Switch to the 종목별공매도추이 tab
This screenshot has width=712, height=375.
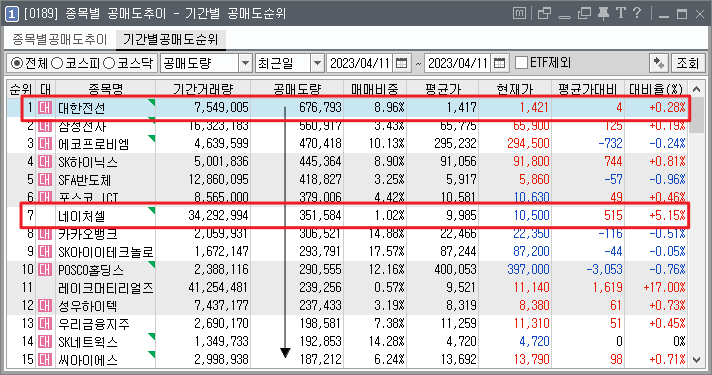59,39
